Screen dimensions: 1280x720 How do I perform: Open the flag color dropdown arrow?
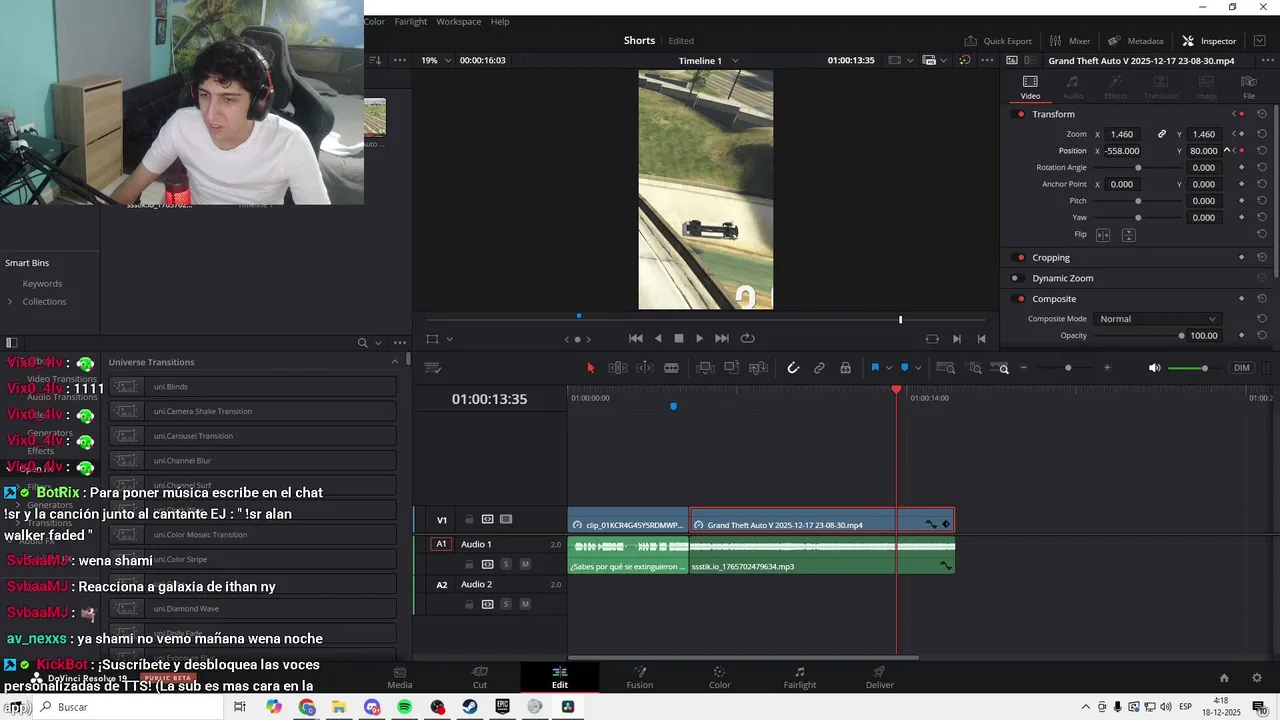[x=888, y=368]
